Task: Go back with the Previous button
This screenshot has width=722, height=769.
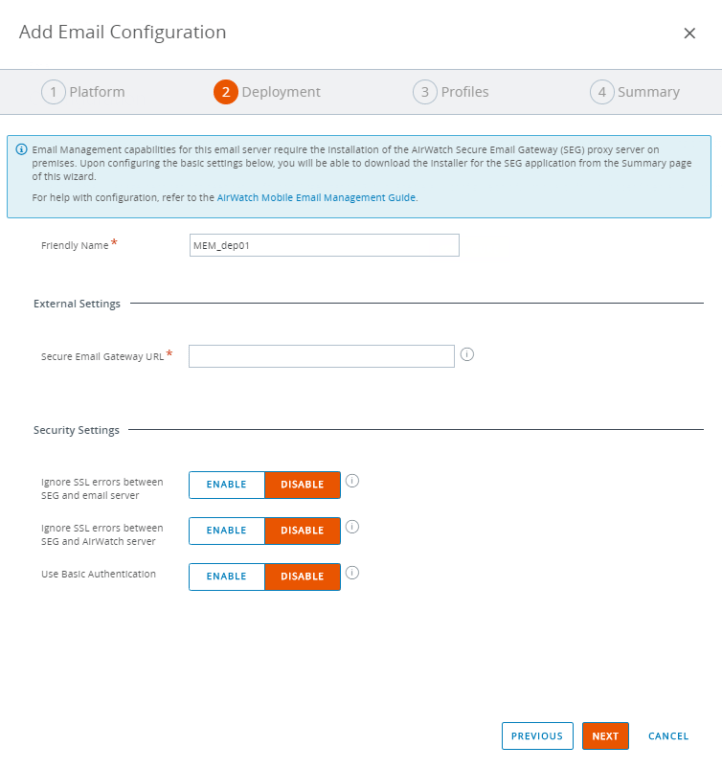Action: pos(537,736)
